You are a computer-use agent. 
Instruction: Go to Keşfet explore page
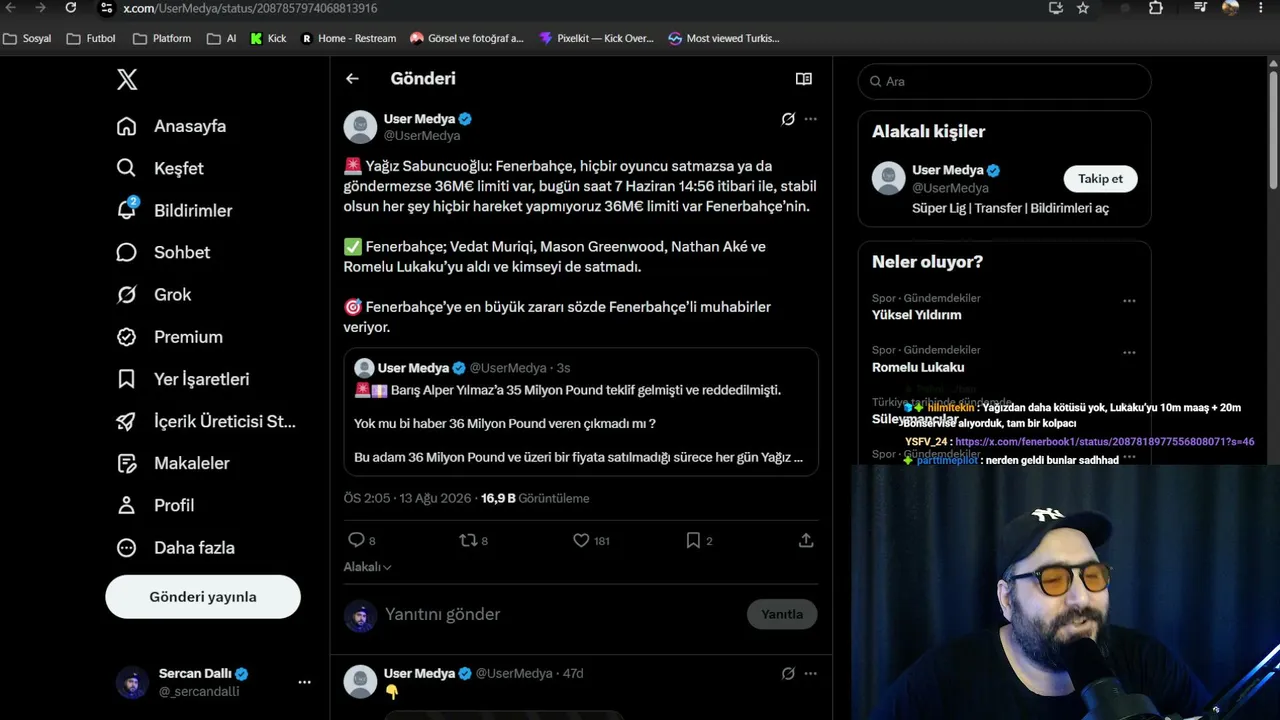[160, 168]
